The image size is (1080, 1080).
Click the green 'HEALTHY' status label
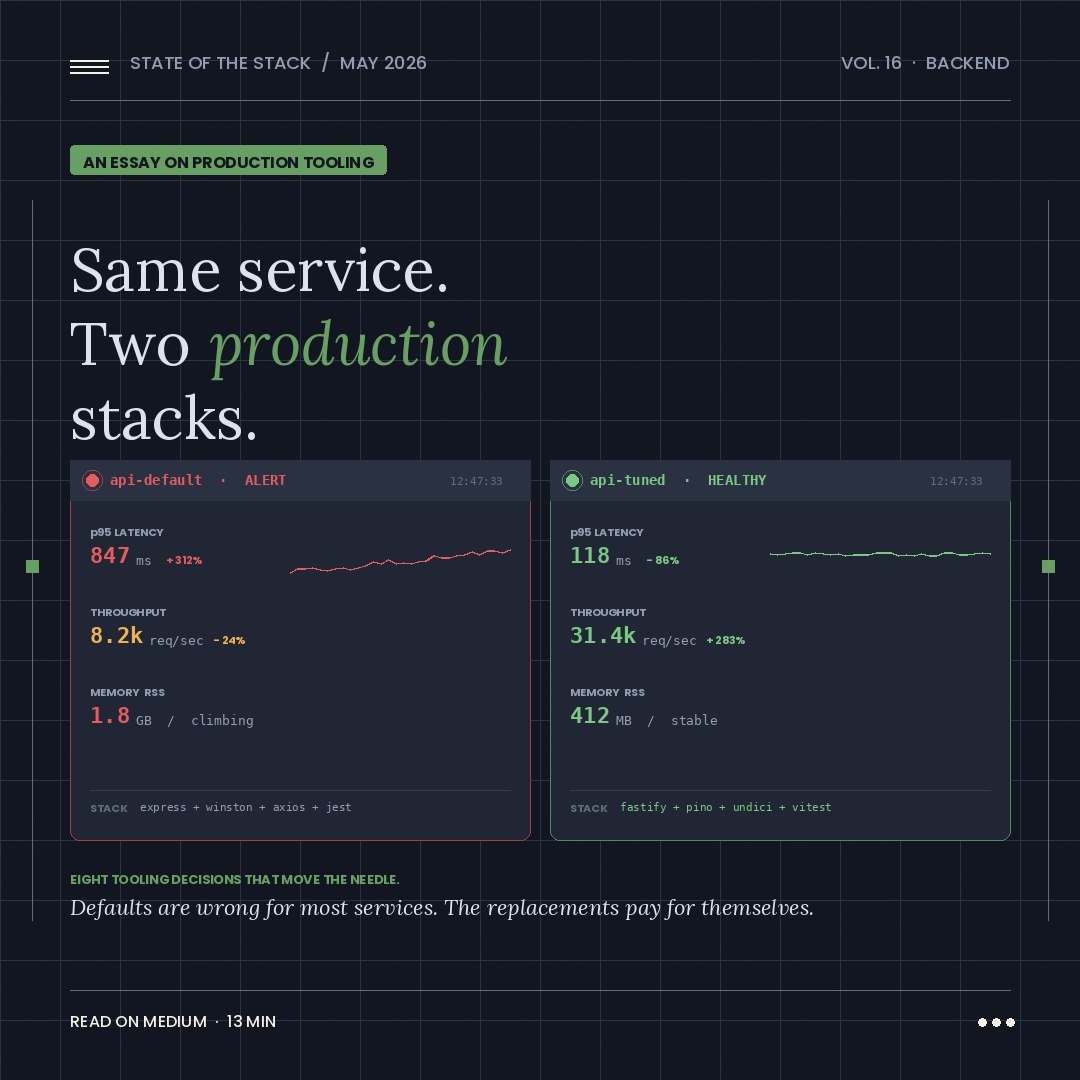click(737, 480)
